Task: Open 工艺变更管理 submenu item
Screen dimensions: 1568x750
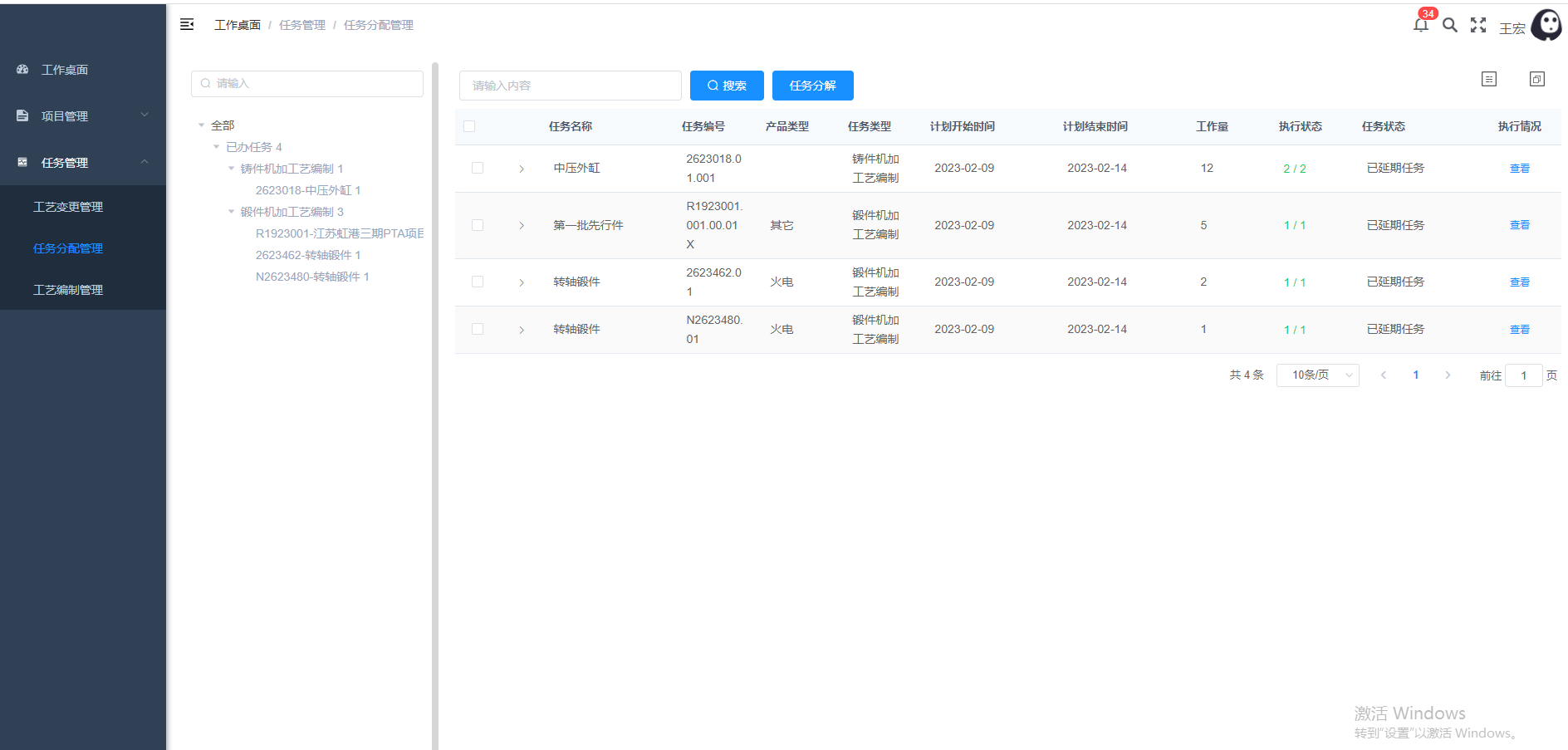Action: point(83,207)
